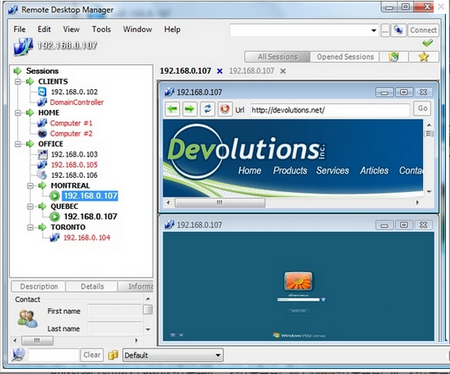The width and height of the screenshot is (450, 374).
Task: Collapse the QUEBEC group
Action: coord(30,207)
